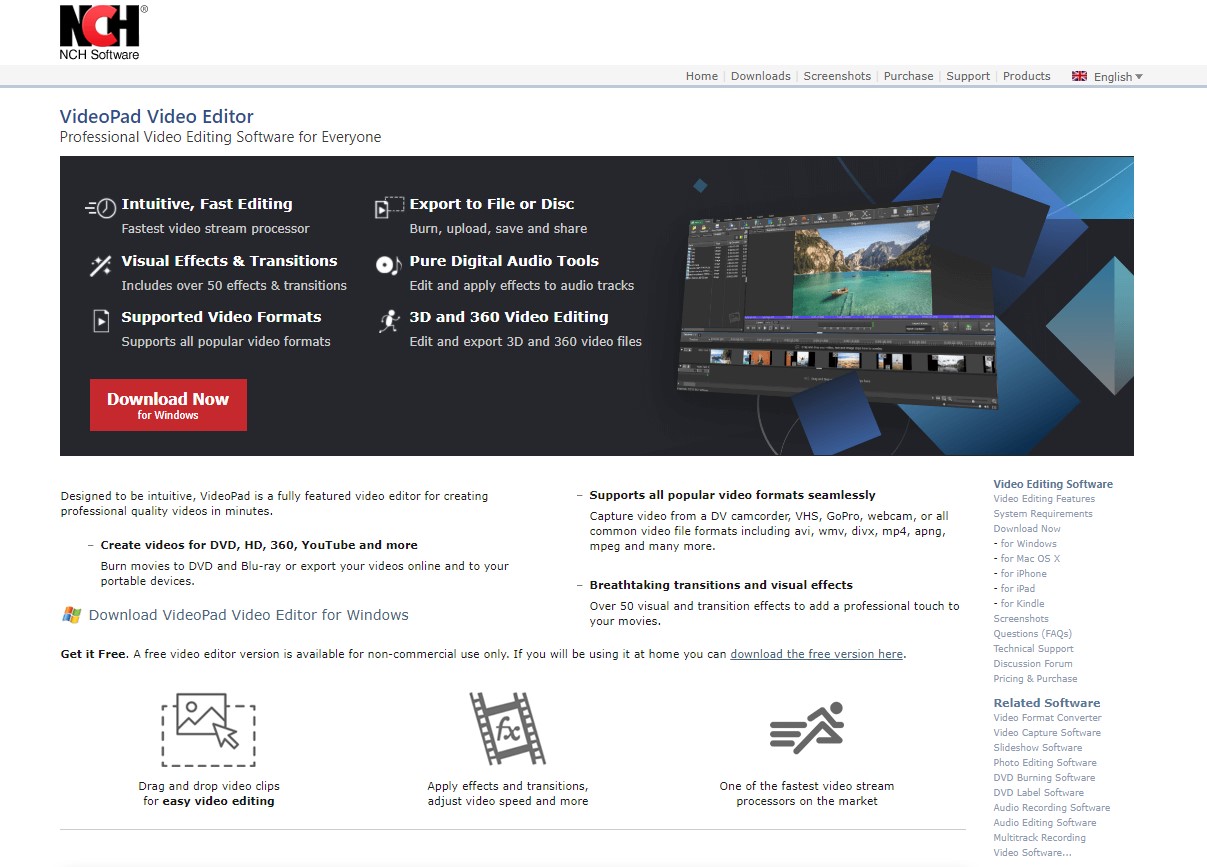This screenshot has height=867, width=1207.
Task: Open System Requirements sidebar link
Action: coord(1043,514)
